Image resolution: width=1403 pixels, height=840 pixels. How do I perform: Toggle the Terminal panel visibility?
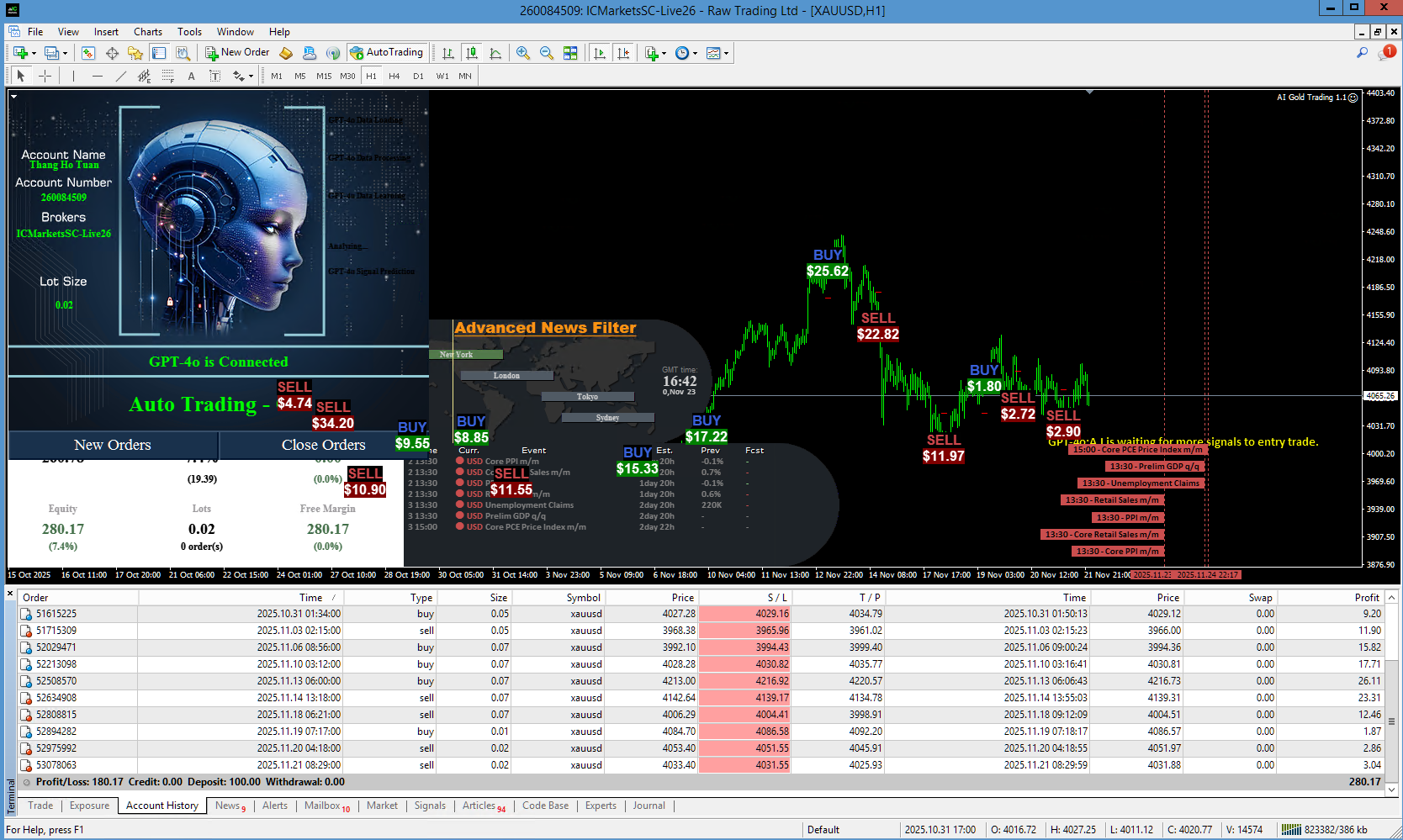tap(159, 53)
